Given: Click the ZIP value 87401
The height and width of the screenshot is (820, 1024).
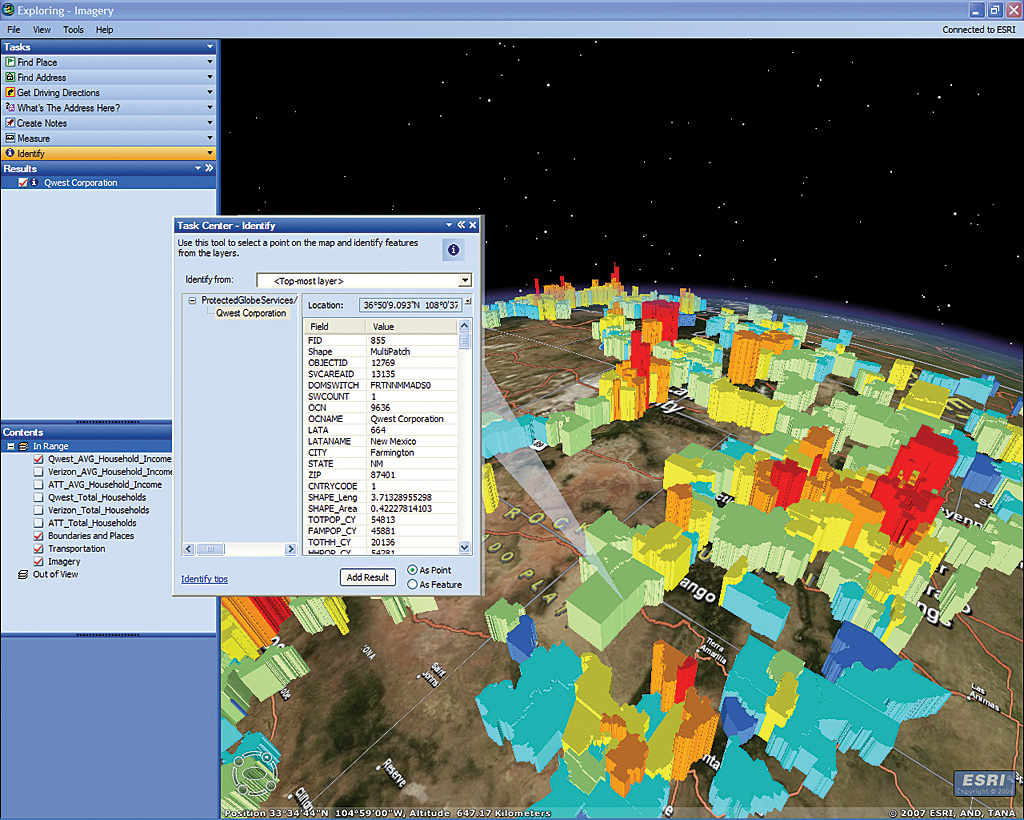Looking at the screenshot, I should (382, 475).
